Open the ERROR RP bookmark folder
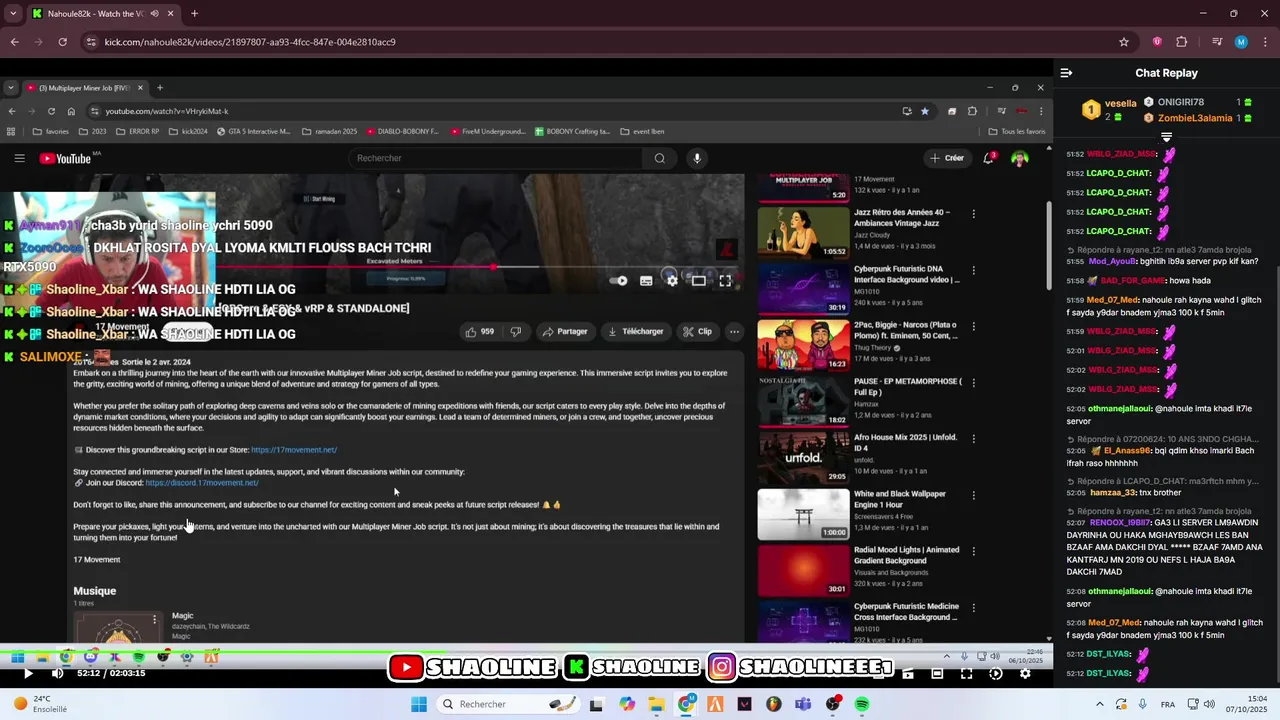 click(137, 131)
